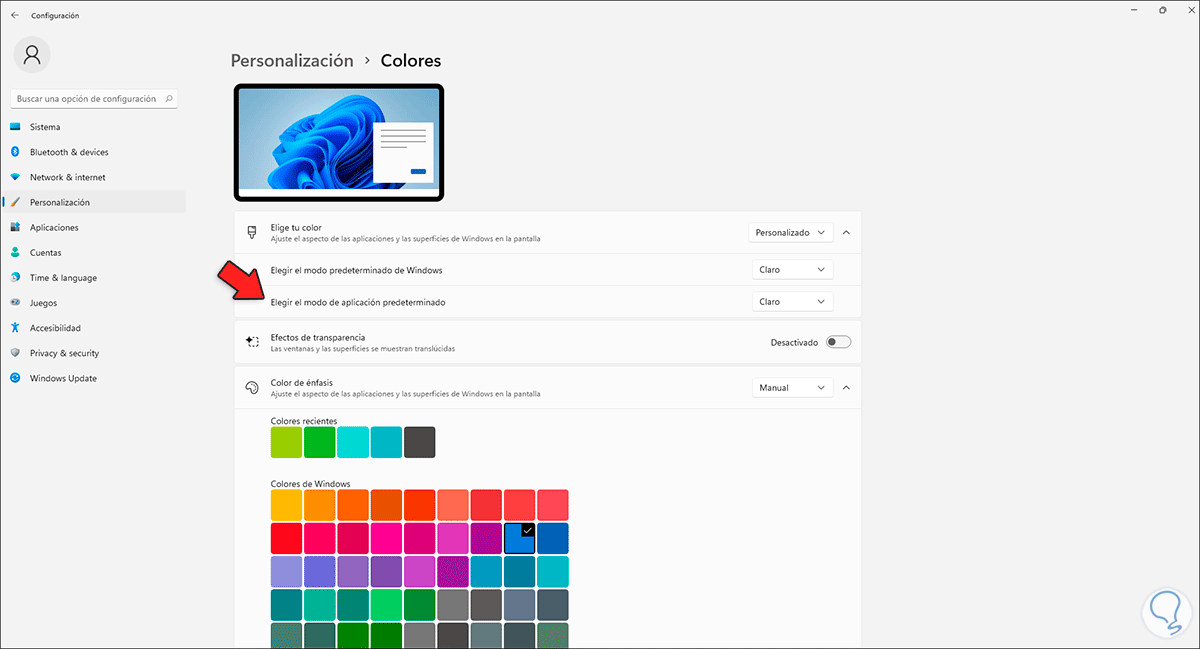Image resolution: width=1200 pixels, height=649 pixels.
Task: Open the Juegos settings page
Action: coord(43,303)
